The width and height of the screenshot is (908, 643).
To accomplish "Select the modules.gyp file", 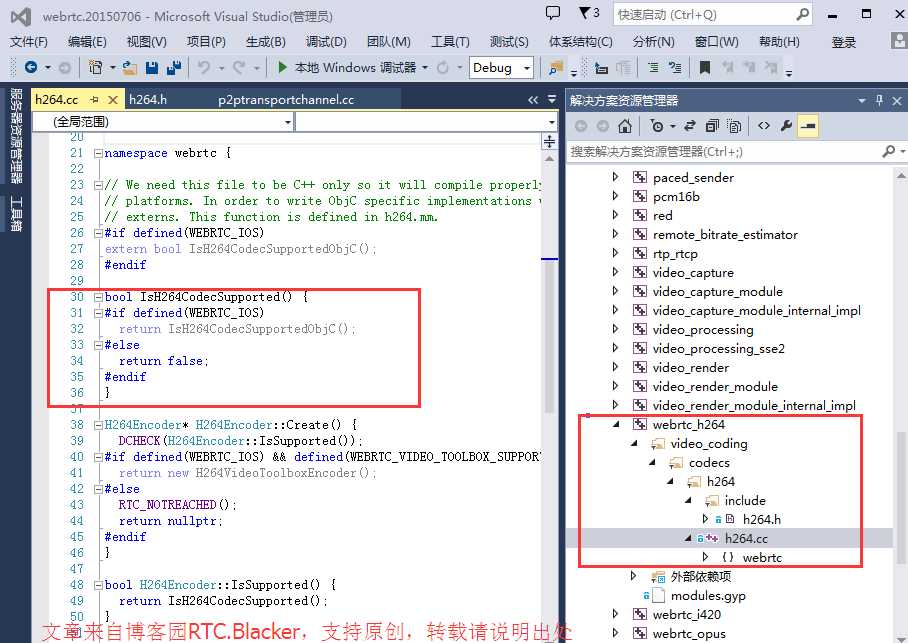I will tap(708, 595).
